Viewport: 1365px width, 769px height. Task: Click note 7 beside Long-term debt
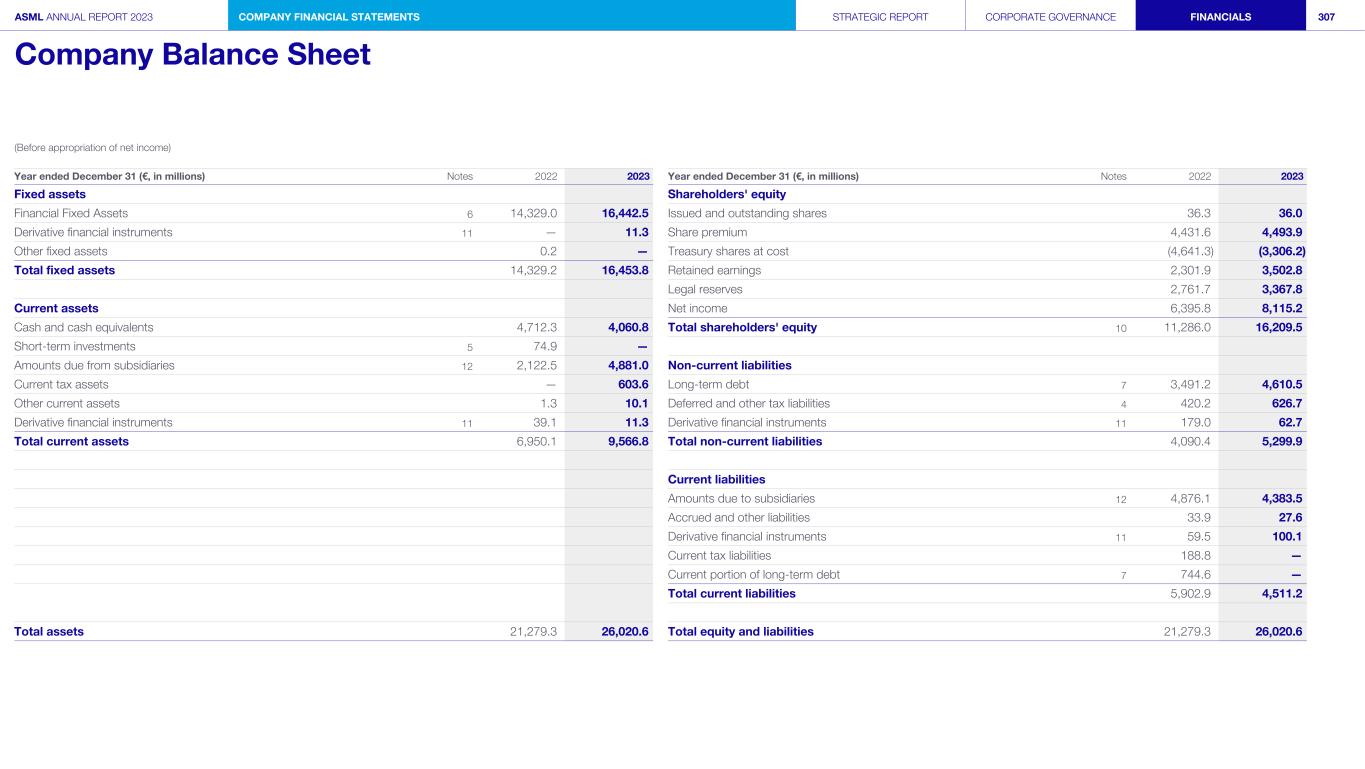(x=1123, y=385)
